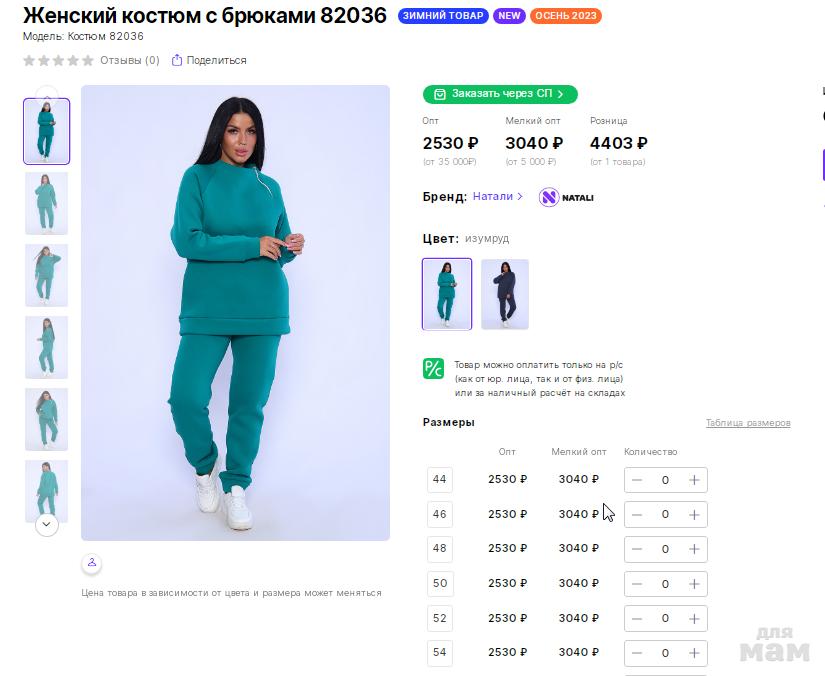Click minus for size 52 quantity

click(637, 618)
